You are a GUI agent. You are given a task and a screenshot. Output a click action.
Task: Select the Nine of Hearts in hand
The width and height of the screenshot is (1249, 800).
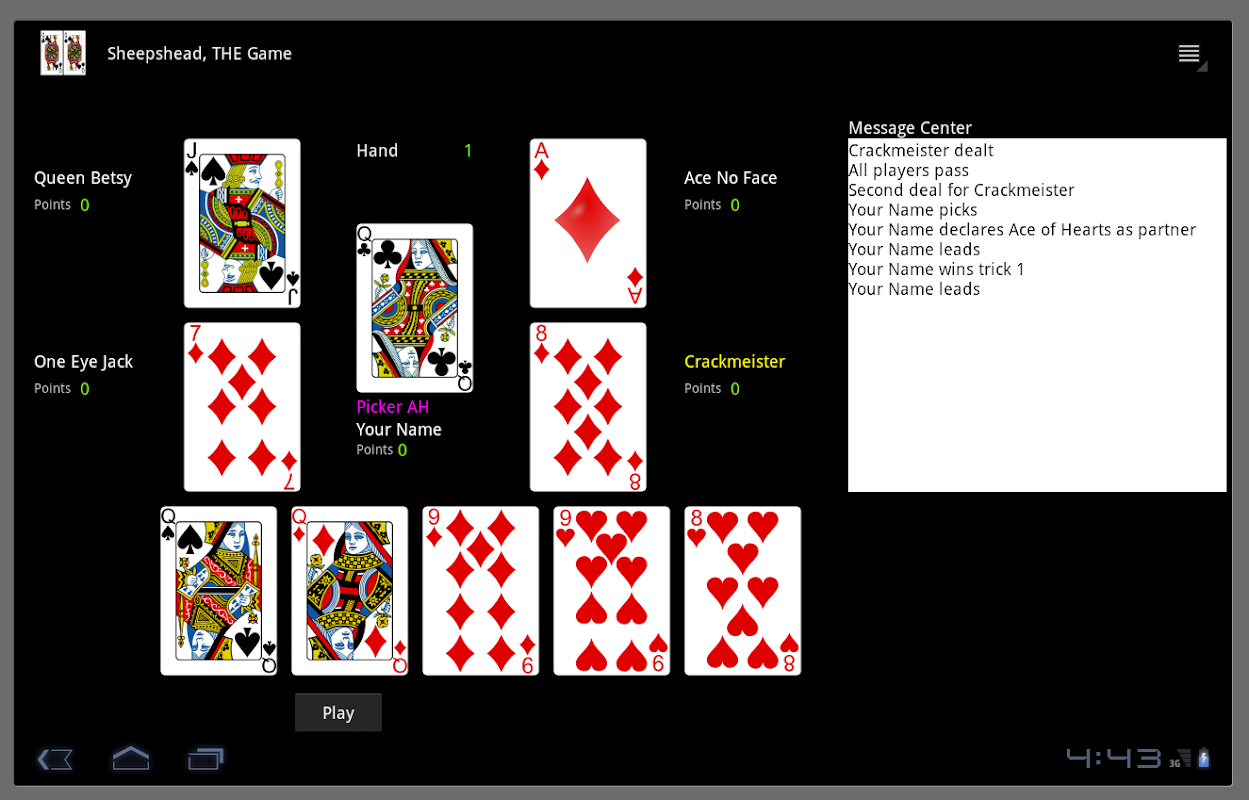click(612, 591)
